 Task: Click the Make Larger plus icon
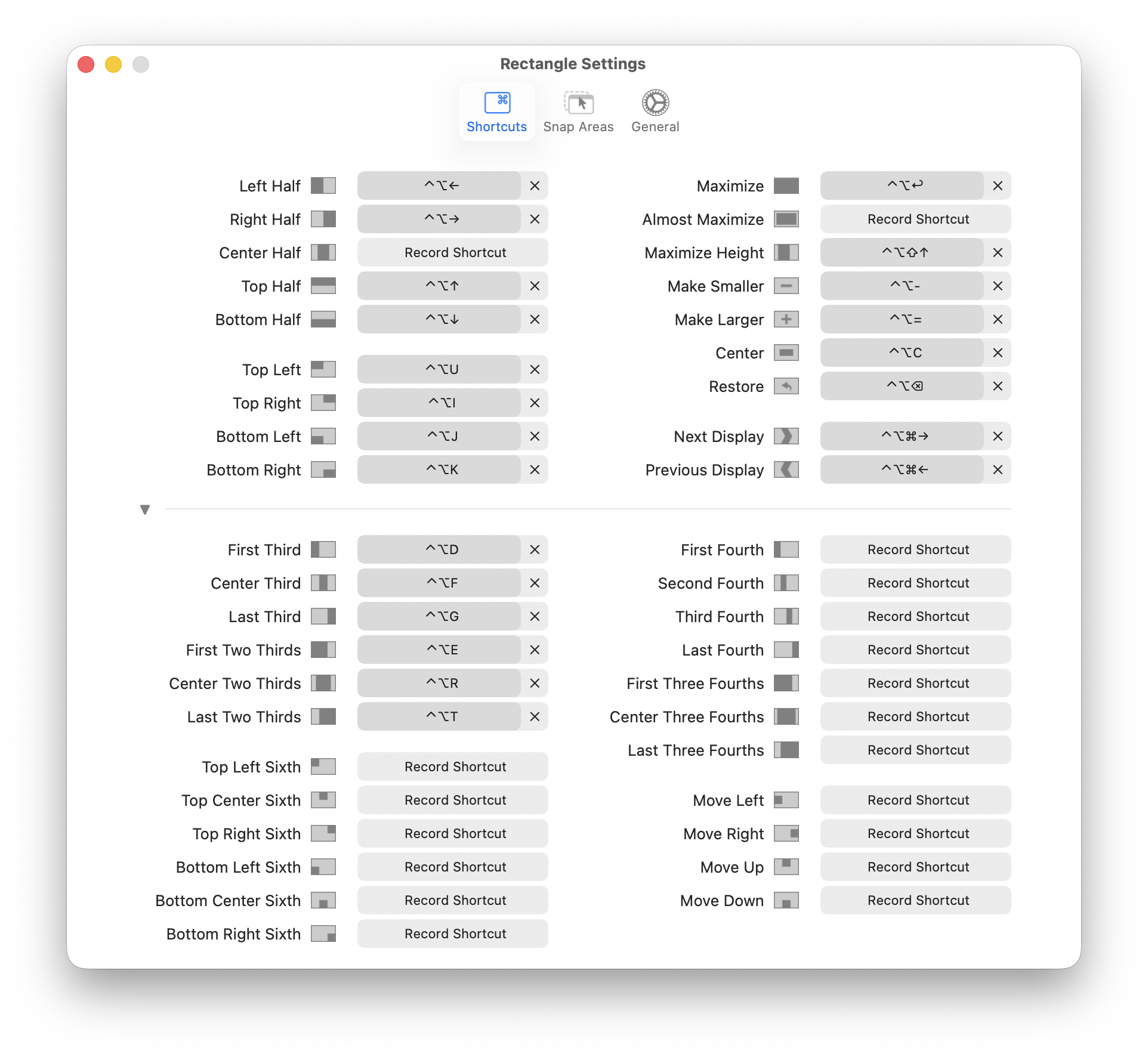(x=786, y=319)
